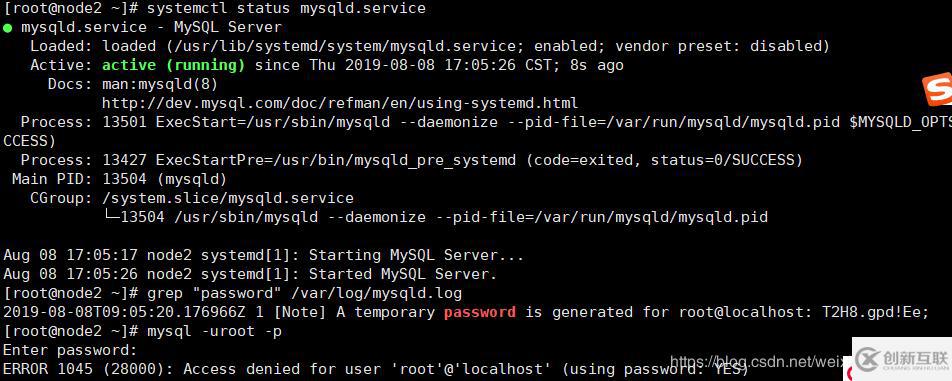Click the watermark logo at bottom right

coord(902,359)
